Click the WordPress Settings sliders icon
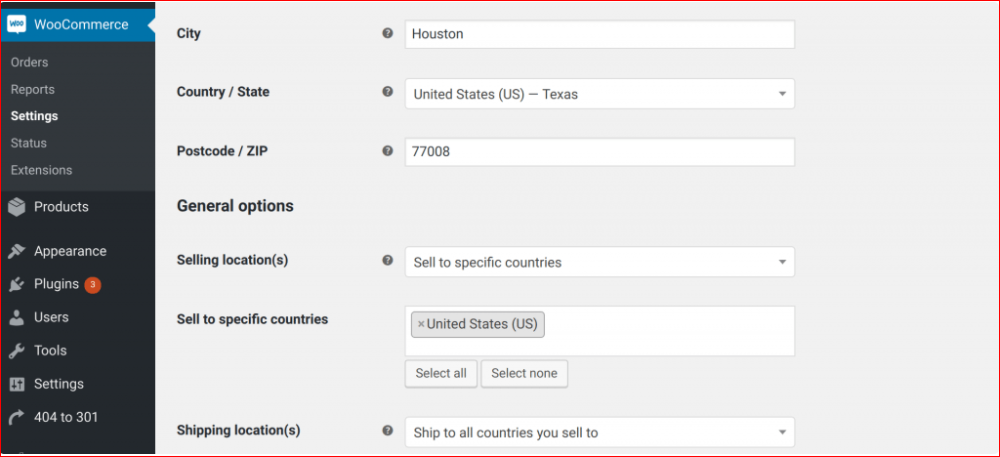Screen dimensions: 1000x457 tap(16, 384)
